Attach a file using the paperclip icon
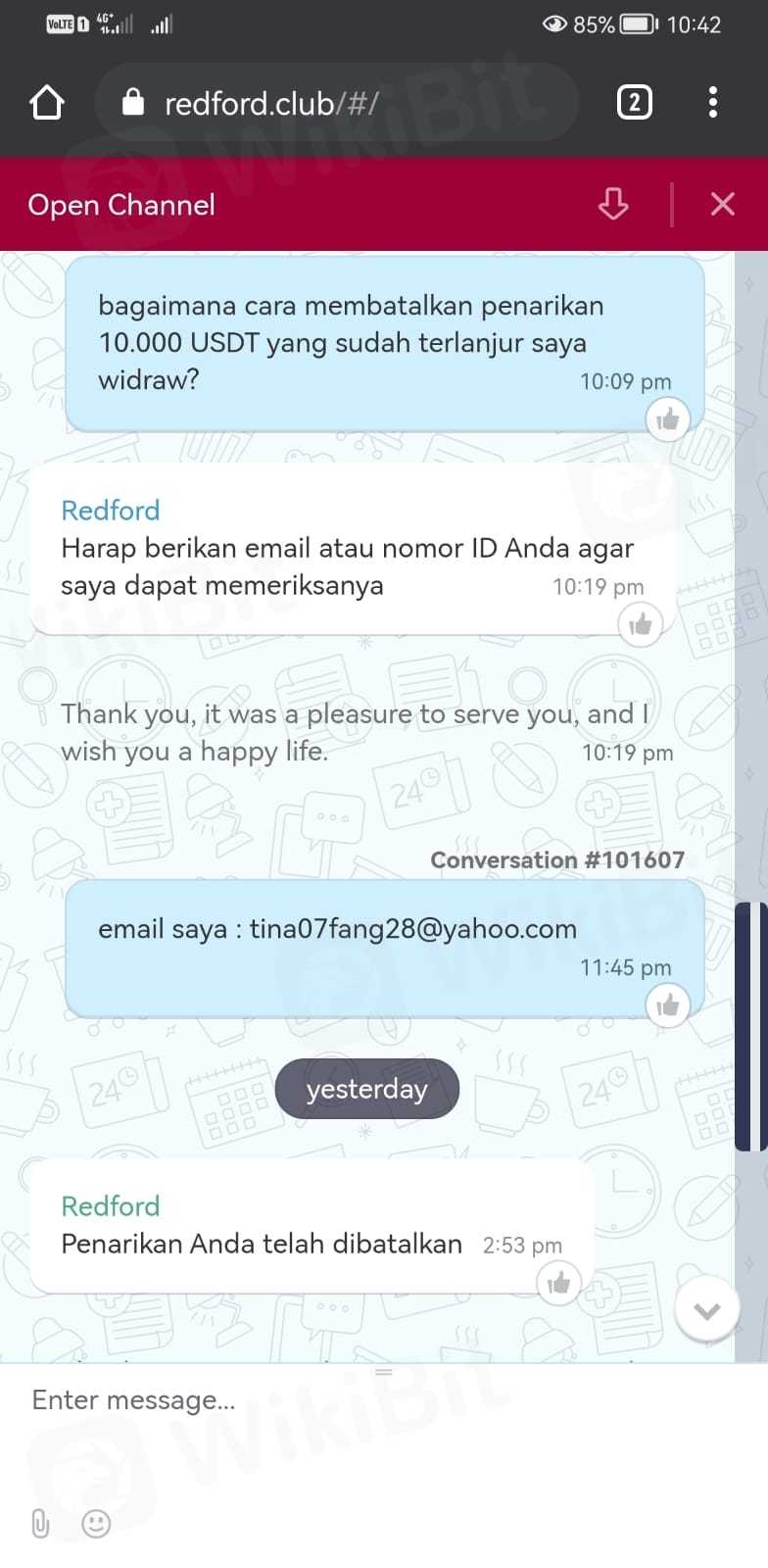Screen dimensions: 768x1568 point(40,1523)
